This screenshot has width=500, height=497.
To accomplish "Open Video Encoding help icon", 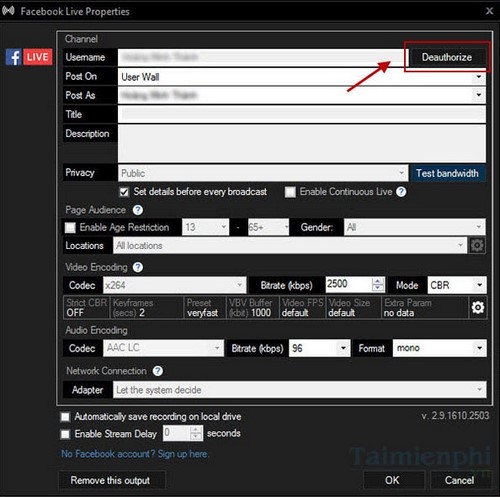I will (138, 267).
